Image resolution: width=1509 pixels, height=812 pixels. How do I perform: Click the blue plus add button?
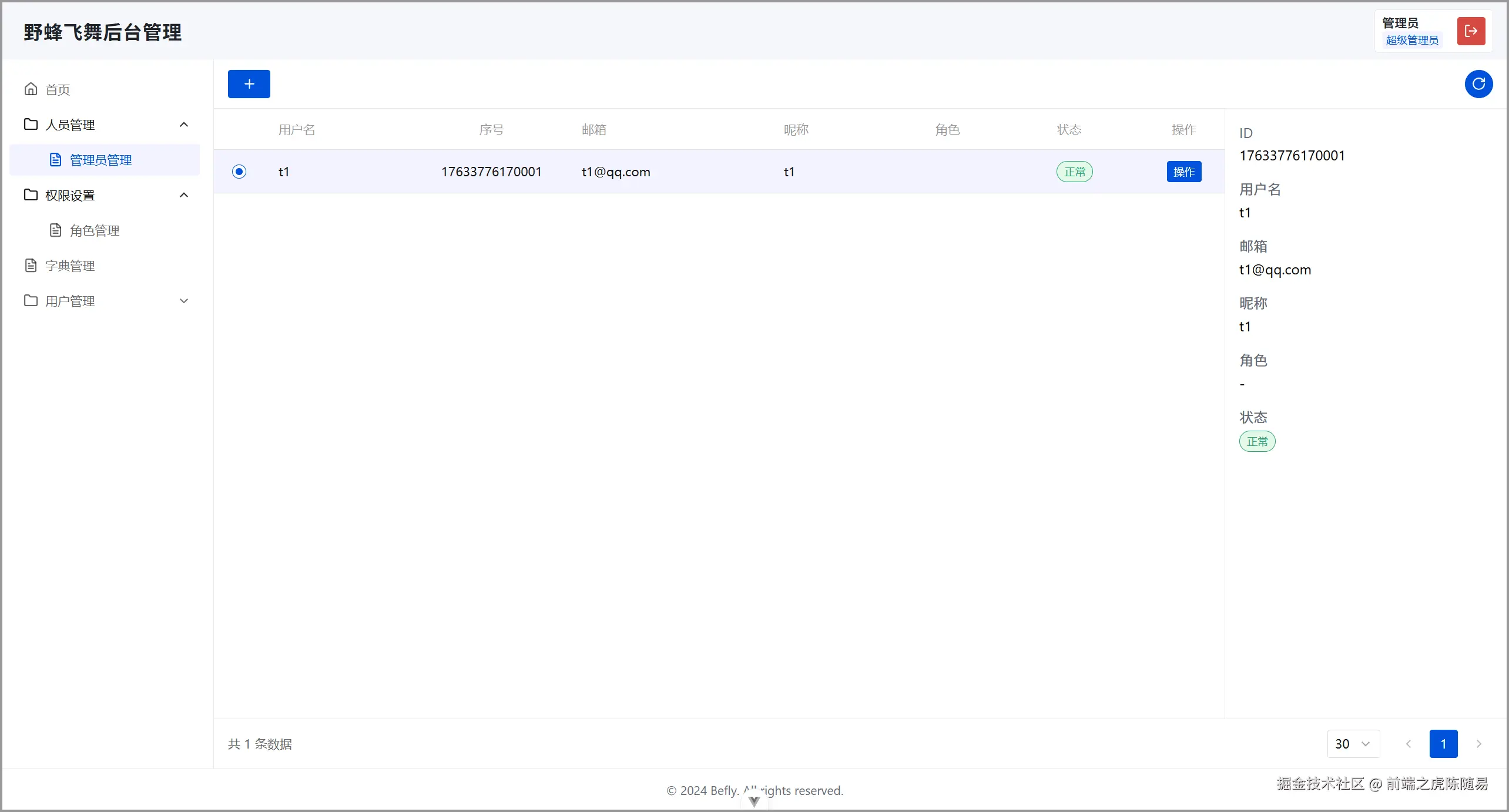249,84
